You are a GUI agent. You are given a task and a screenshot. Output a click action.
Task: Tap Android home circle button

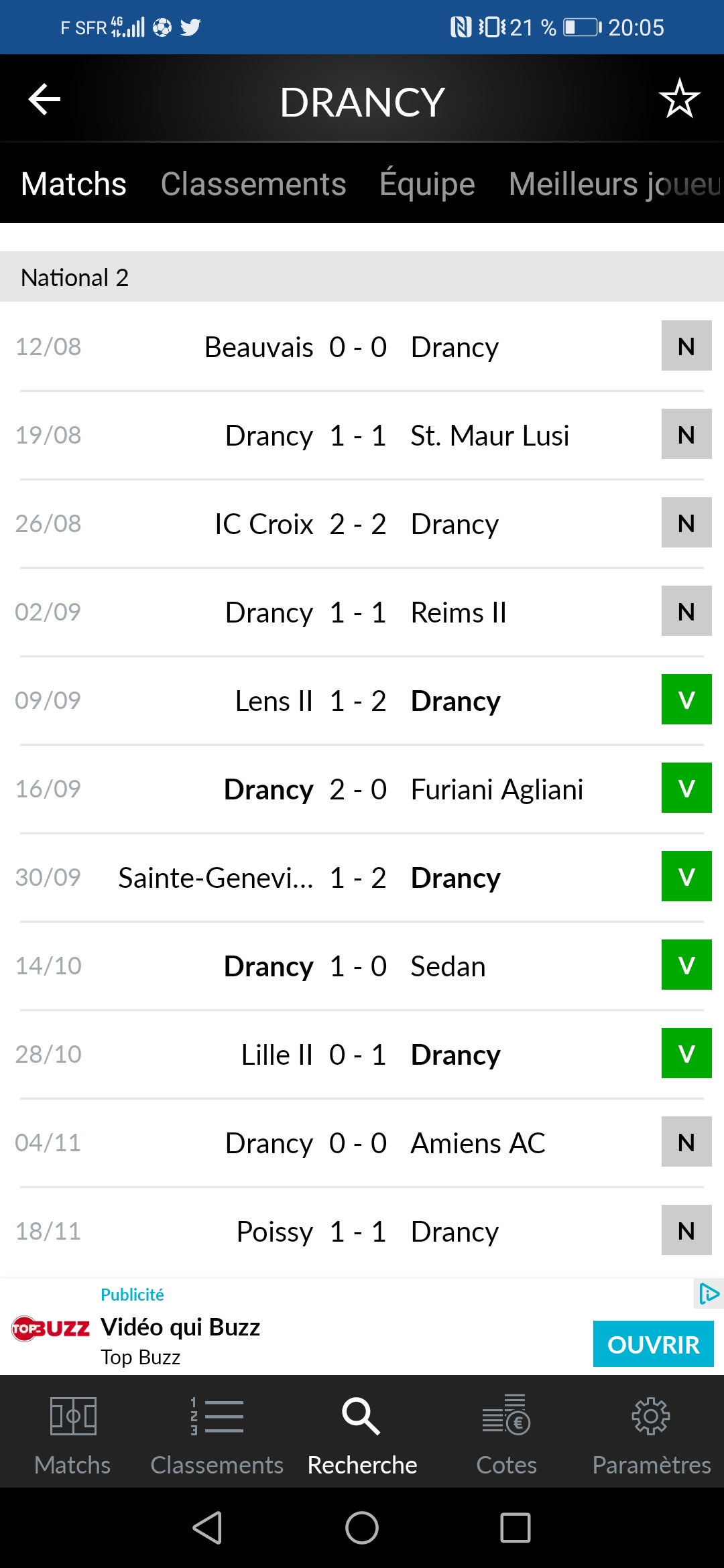(x=362, y=1528)
